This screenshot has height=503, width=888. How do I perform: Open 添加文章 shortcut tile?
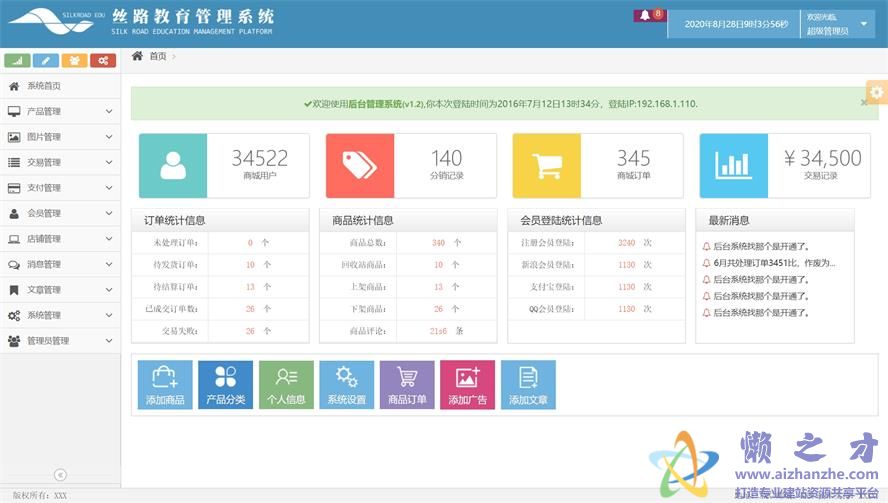click(528, 385)
